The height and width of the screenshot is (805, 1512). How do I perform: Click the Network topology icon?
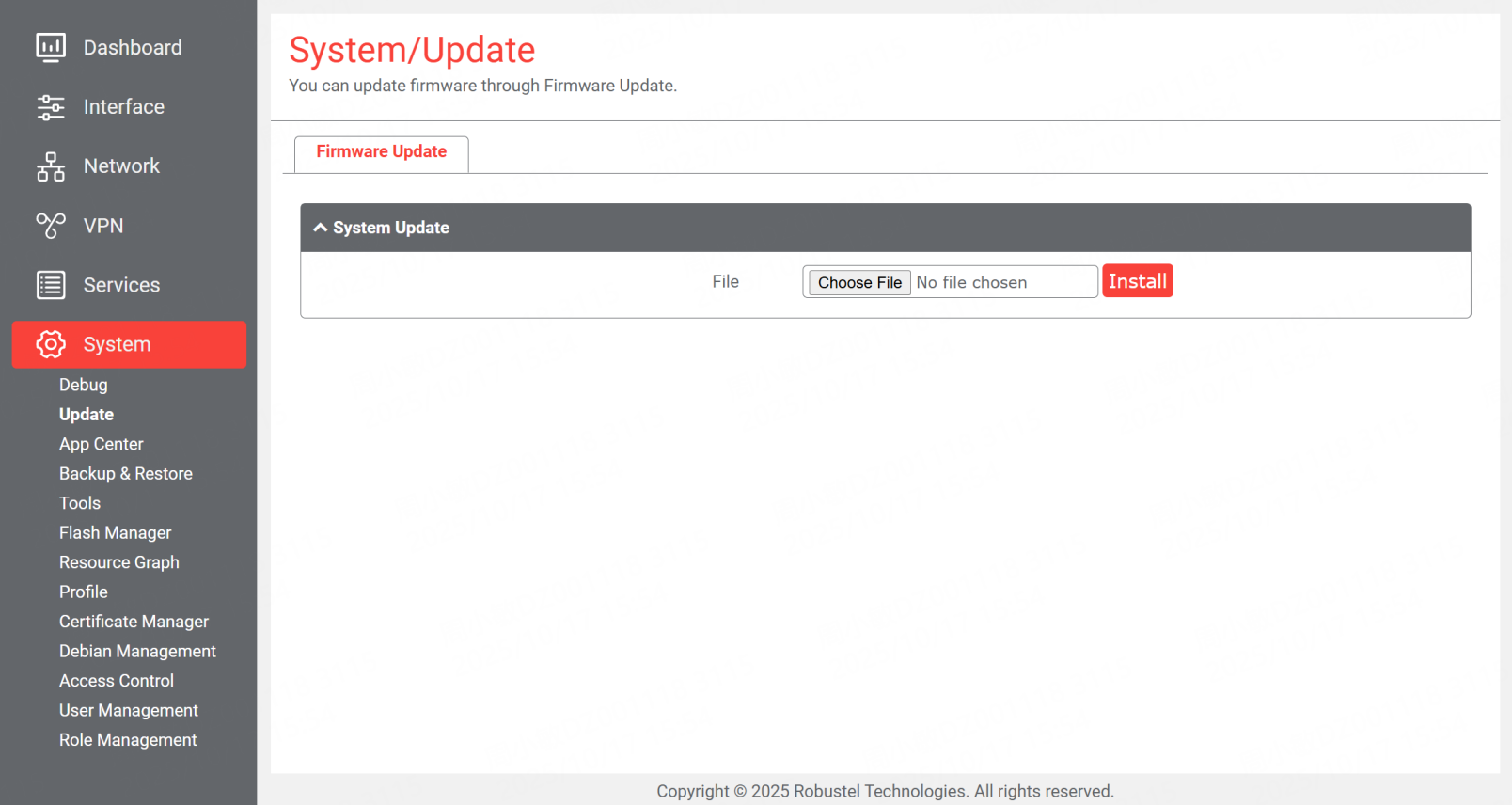[51, 166]
